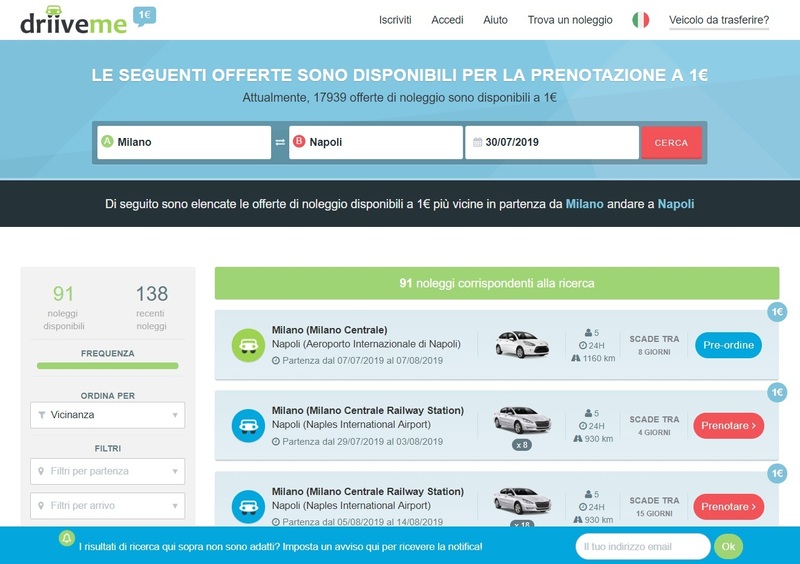Go to Trova un noleggio
The image size is (800, 564).
(570, 20)
